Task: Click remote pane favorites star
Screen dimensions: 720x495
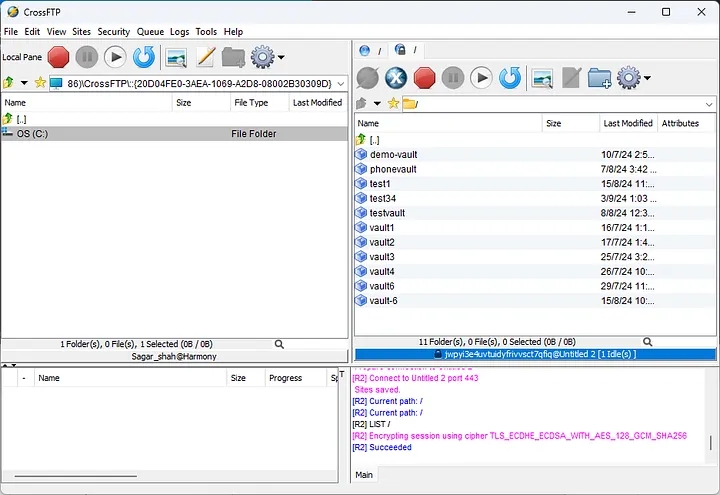Action: 393,103
